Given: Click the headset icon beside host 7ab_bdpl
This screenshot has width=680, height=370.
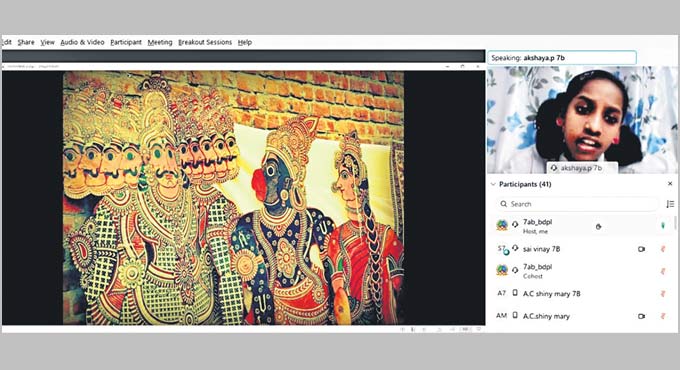Looking at the screenshot, I should point(515,224).
